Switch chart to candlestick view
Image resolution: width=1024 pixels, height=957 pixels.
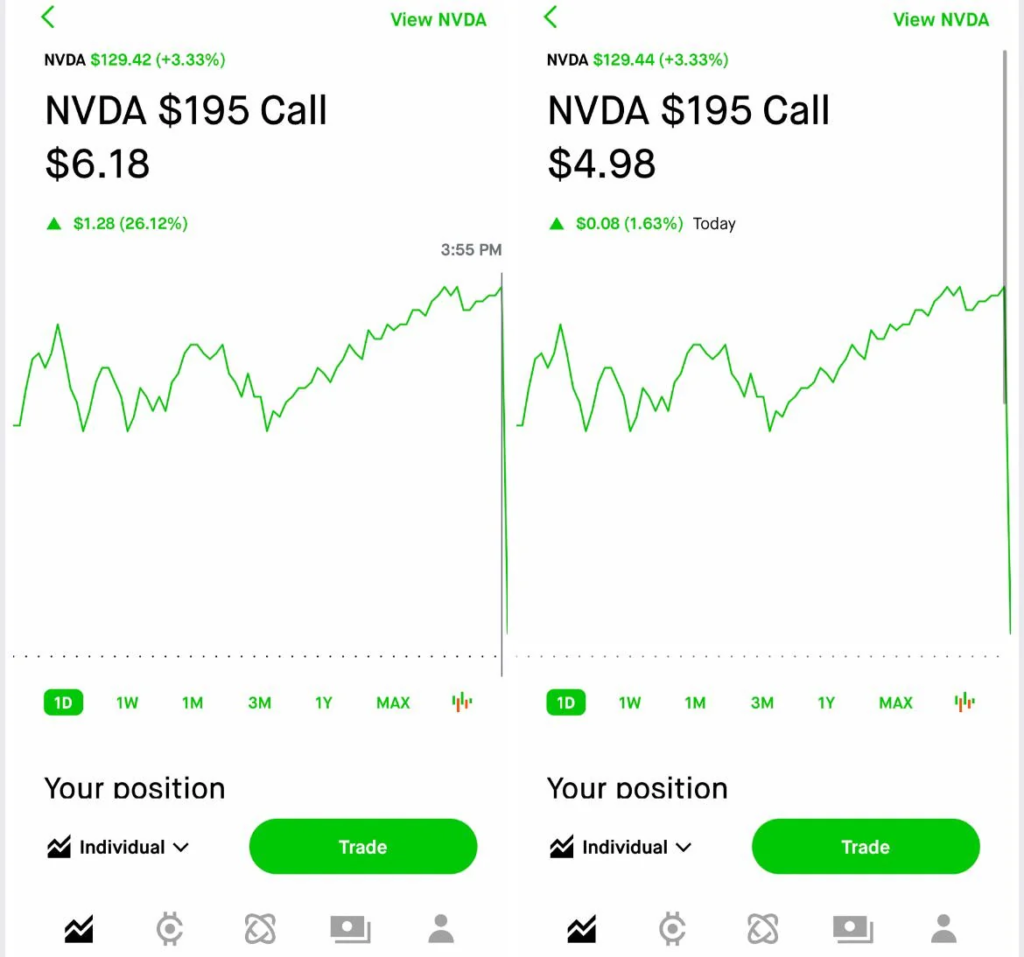461,702
